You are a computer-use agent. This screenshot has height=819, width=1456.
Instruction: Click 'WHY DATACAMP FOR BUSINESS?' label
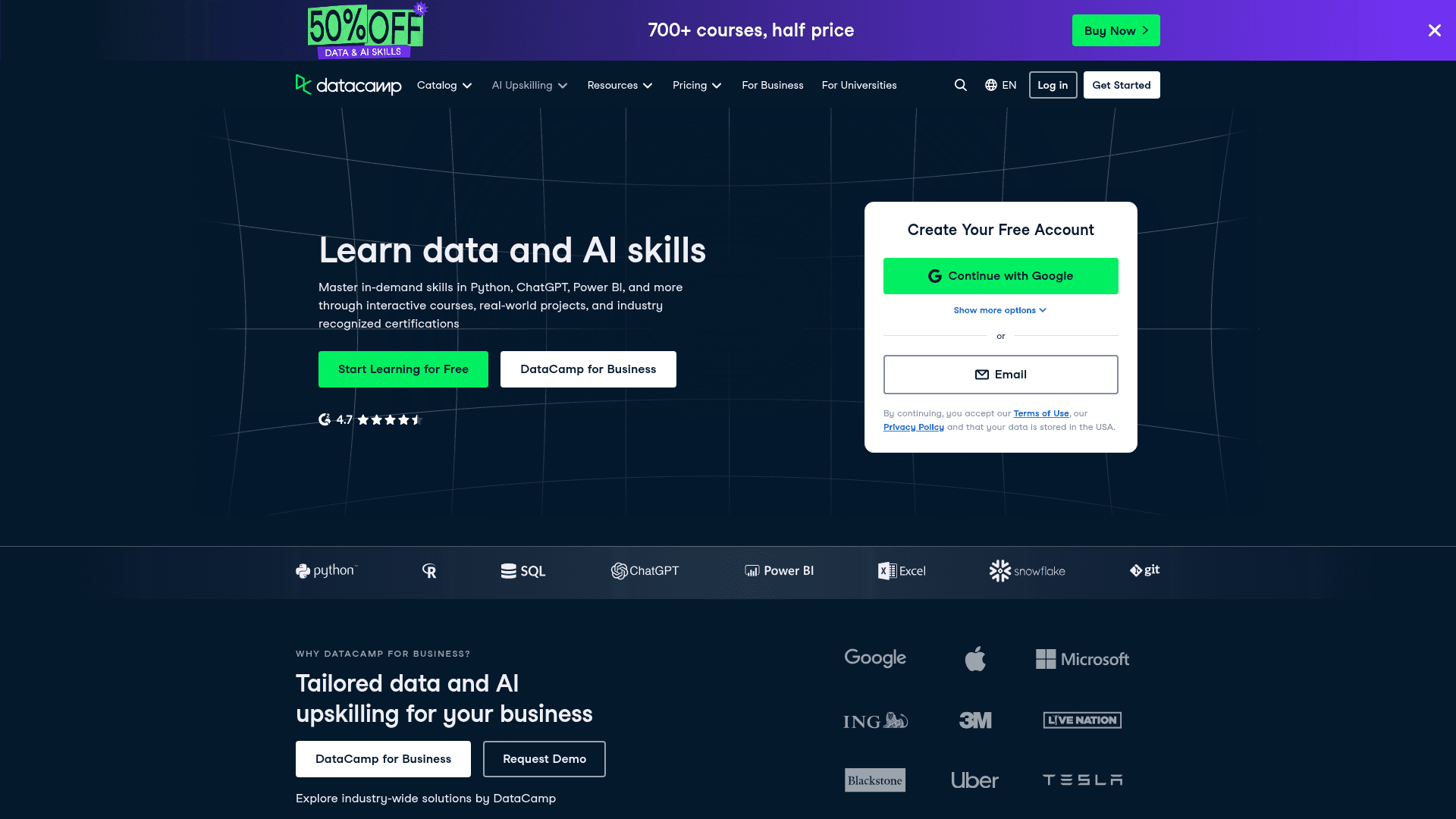tap(383, 654)
